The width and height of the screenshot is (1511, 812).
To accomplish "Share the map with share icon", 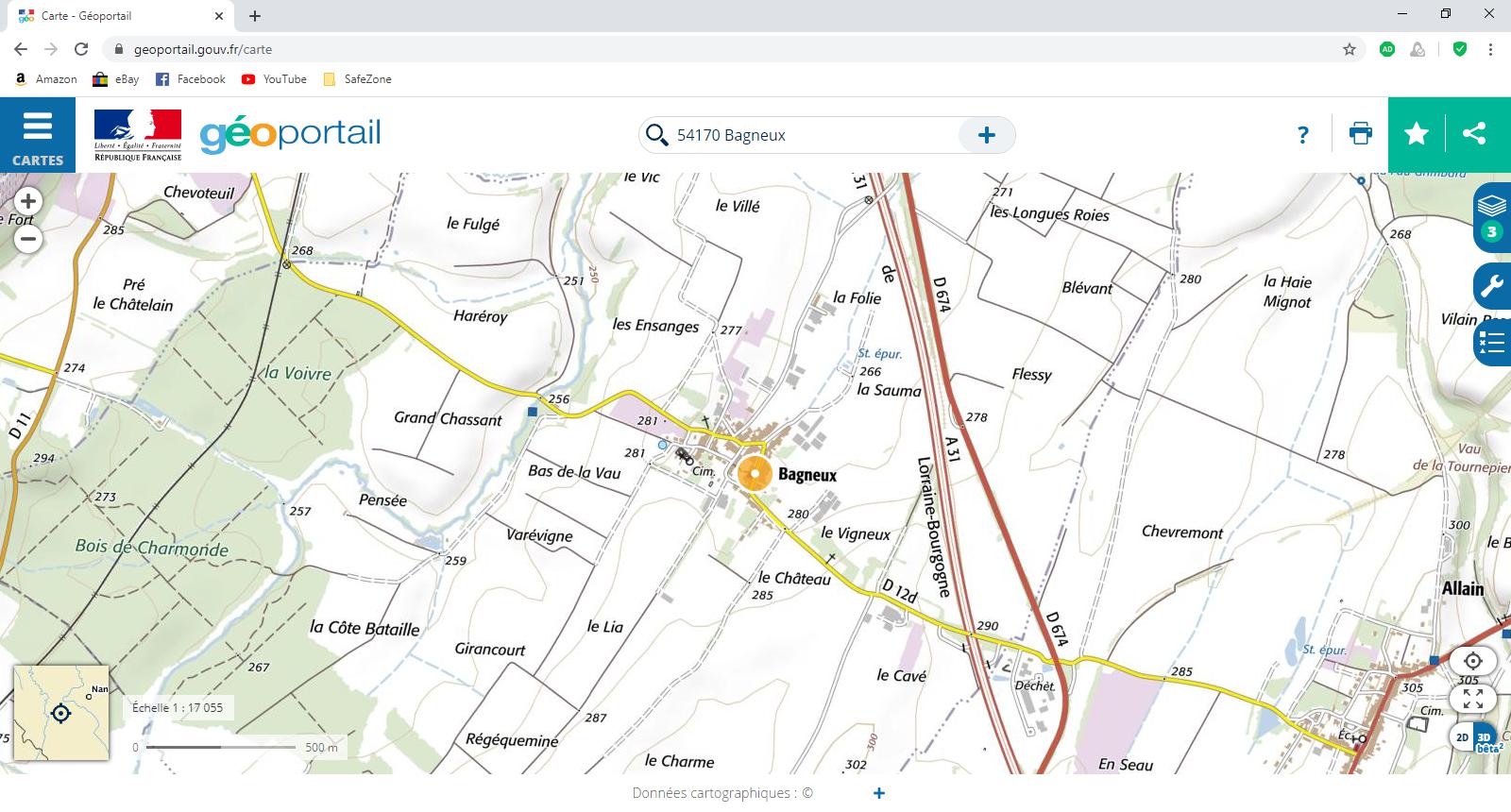I will (1474, 134).
